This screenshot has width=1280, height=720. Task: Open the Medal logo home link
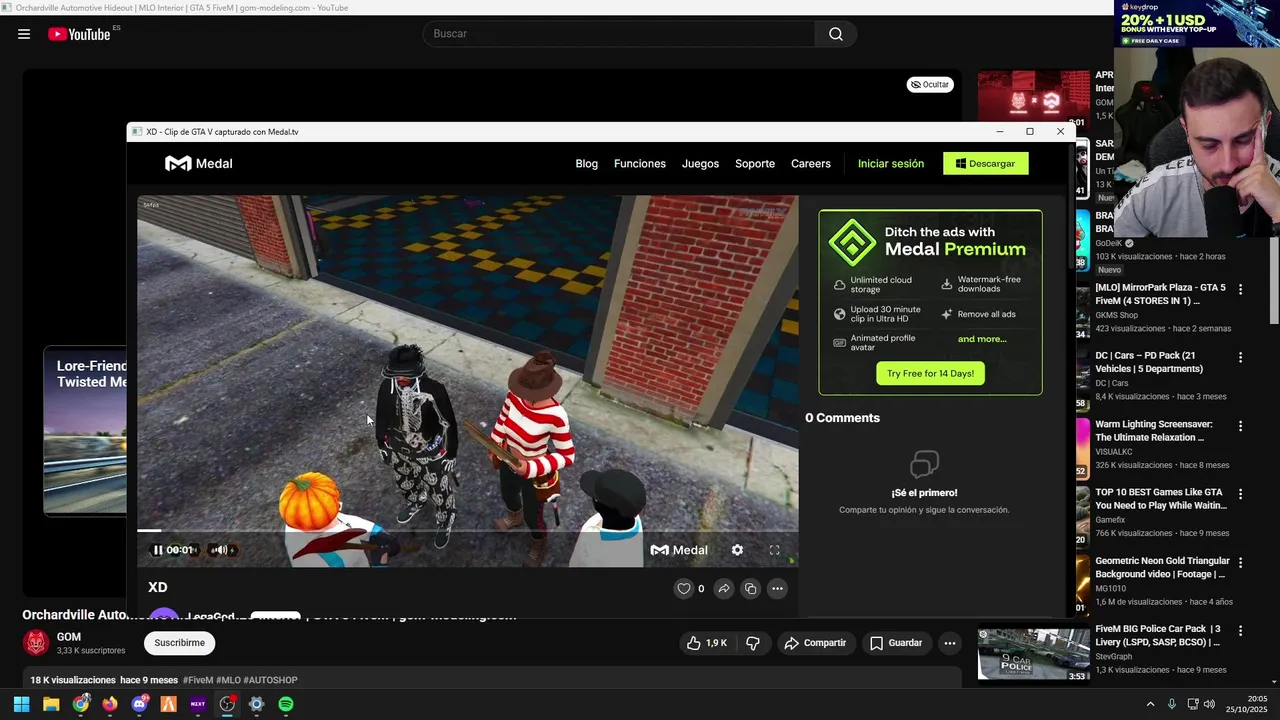(x=199, y=164)
